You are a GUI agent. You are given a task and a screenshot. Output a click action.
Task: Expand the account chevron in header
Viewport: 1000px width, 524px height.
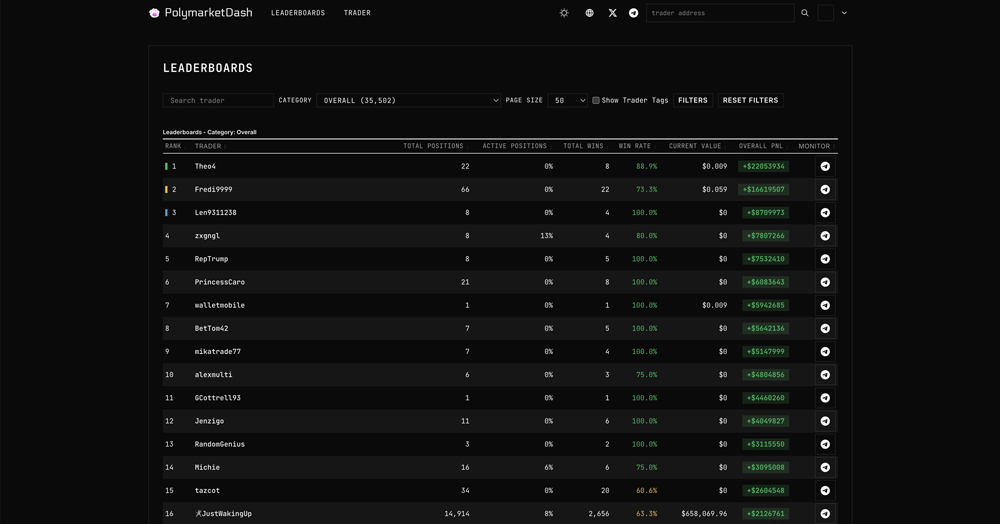[844, 13]
